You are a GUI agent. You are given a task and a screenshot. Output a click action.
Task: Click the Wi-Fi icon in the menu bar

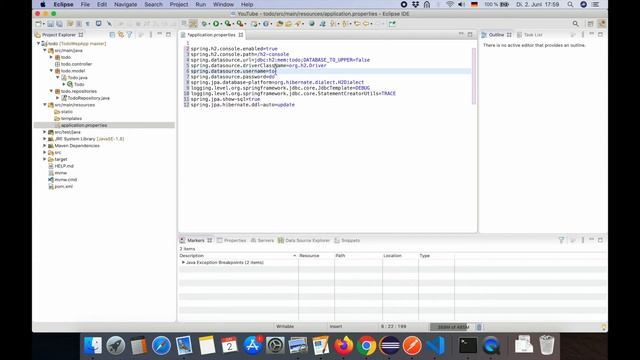450,4
